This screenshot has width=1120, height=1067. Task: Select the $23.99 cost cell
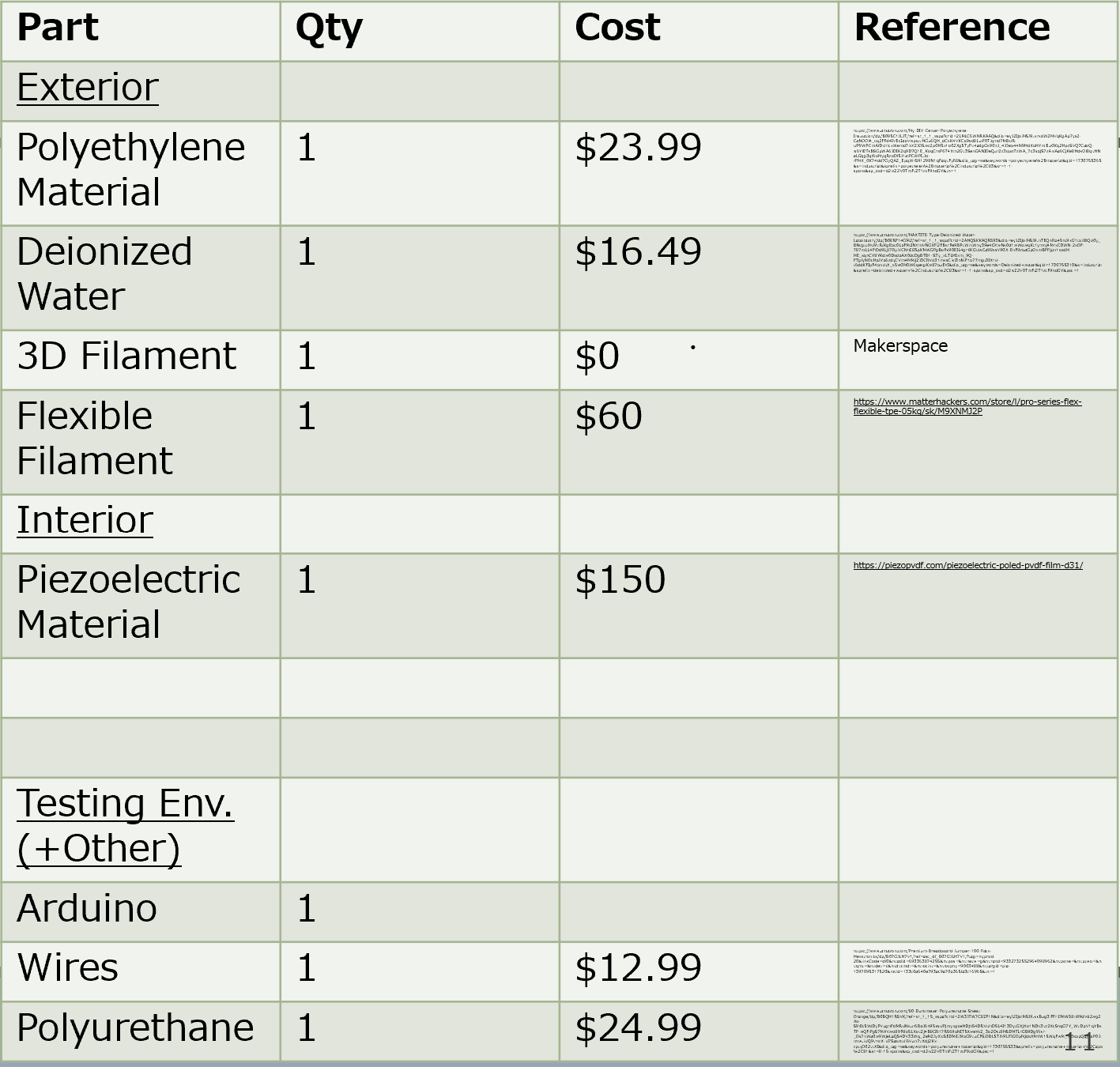699,173
